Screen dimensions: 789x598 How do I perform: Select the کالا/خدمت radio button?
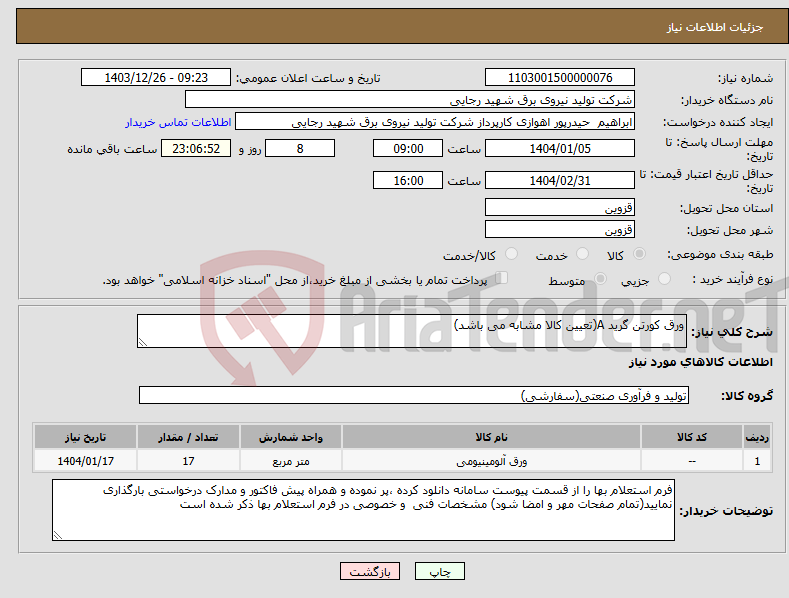(511, 254)
